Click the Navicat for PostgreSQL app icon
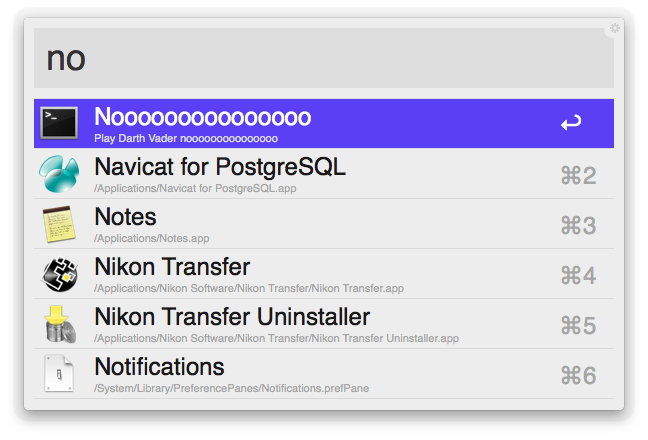648x440 pixels. 59,173
